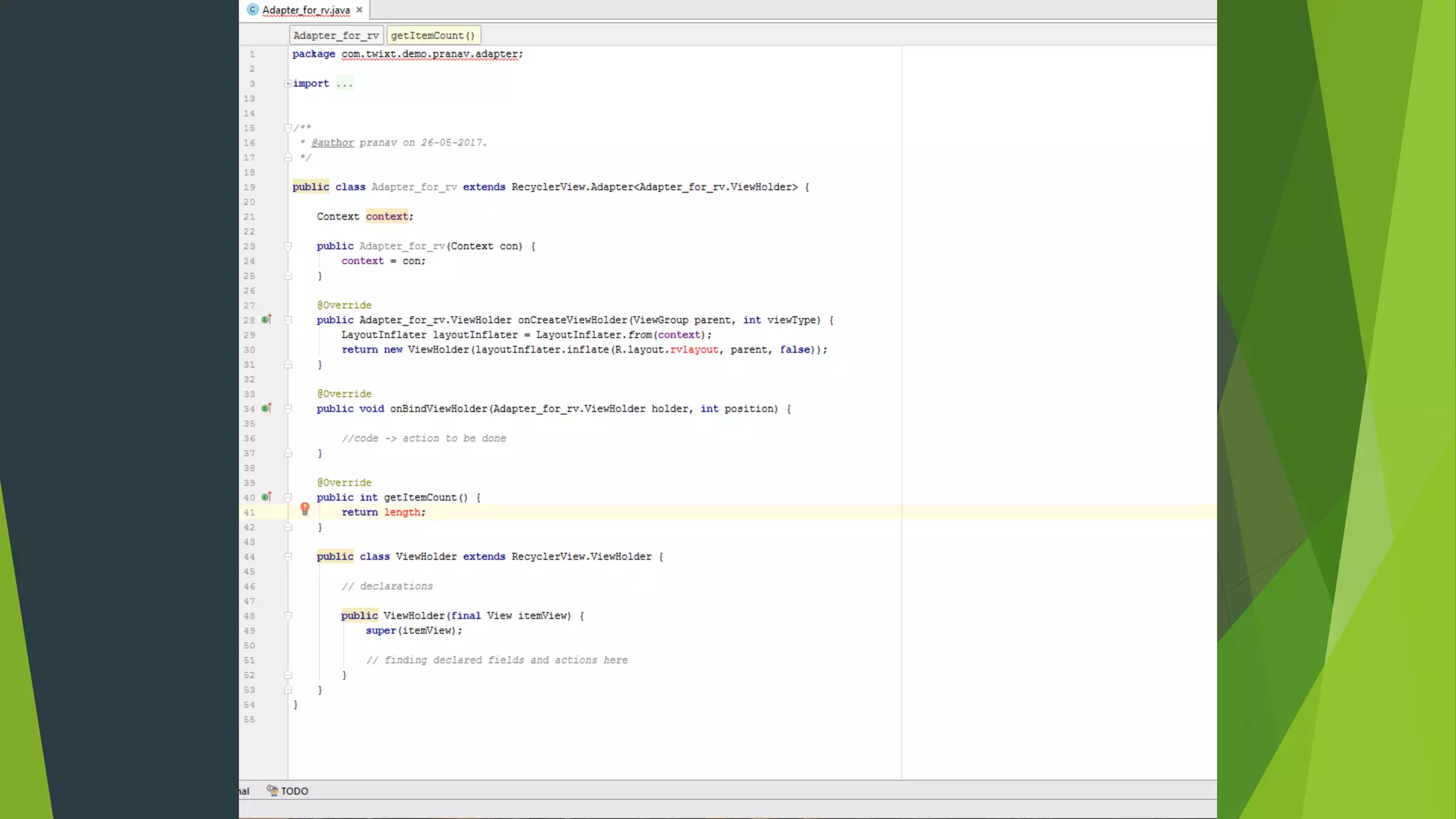Close the Adapter_for_rv.java editor tab

pos(360,10)
